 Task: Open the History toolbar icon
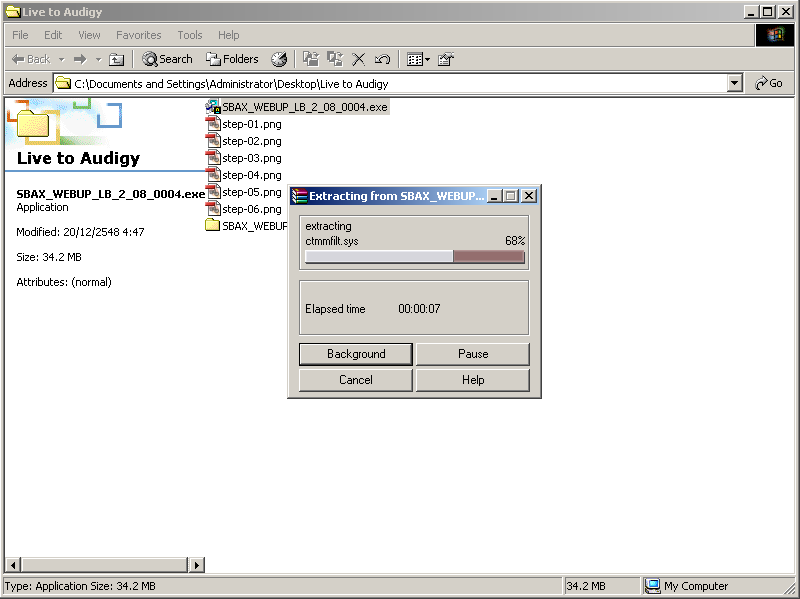(279, 59)
